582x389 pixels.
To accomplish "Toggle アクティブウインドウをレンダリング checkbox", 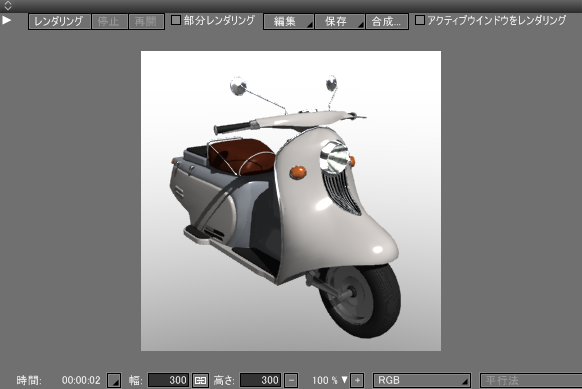I will 419,20.
